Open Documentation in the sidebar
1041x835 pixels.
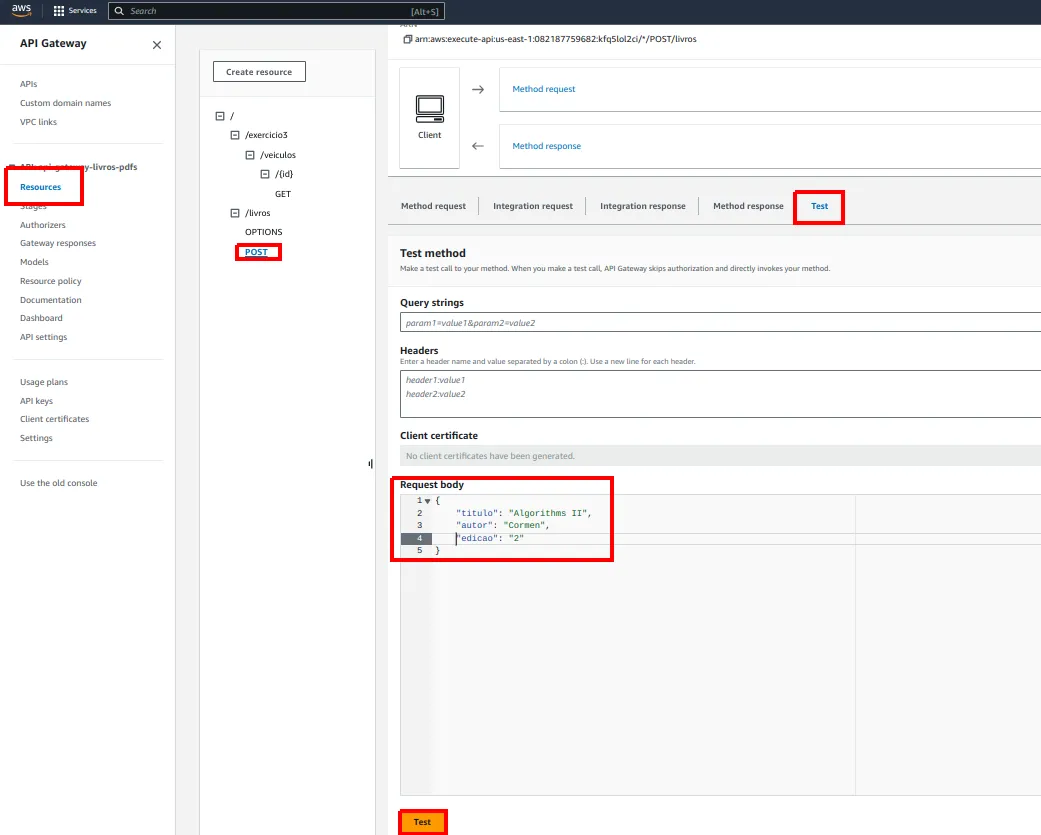click(x=50, y=300)
